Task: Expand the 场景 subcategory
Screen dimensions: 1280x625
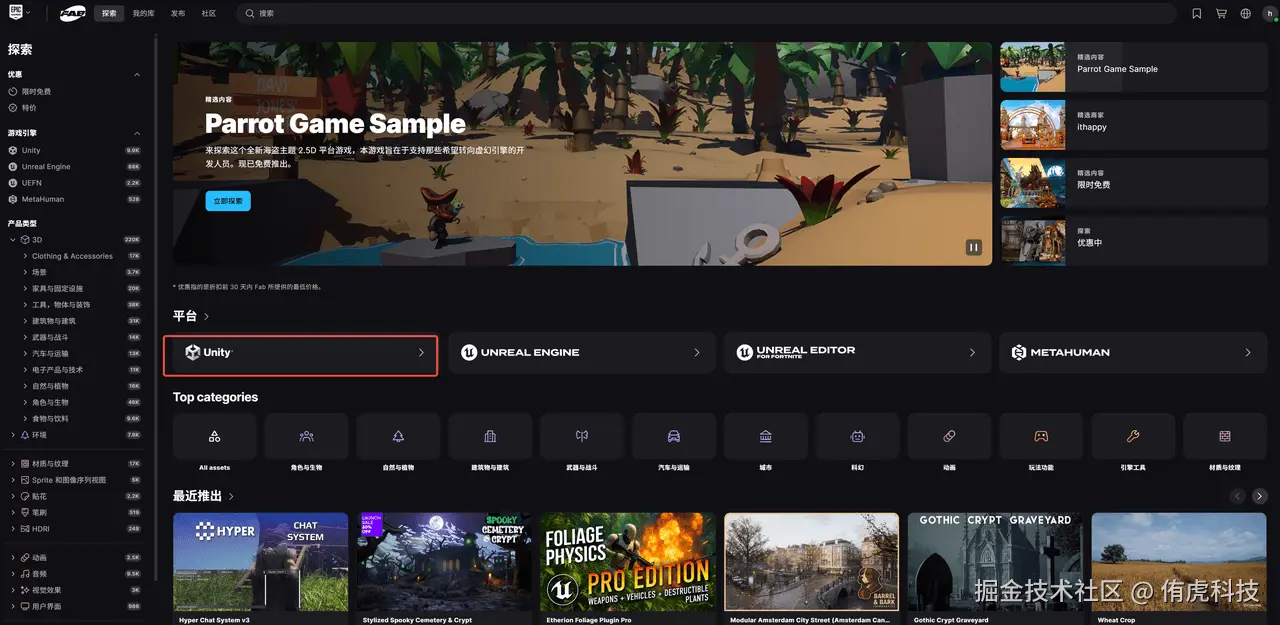Action: [x=25, y=272]
